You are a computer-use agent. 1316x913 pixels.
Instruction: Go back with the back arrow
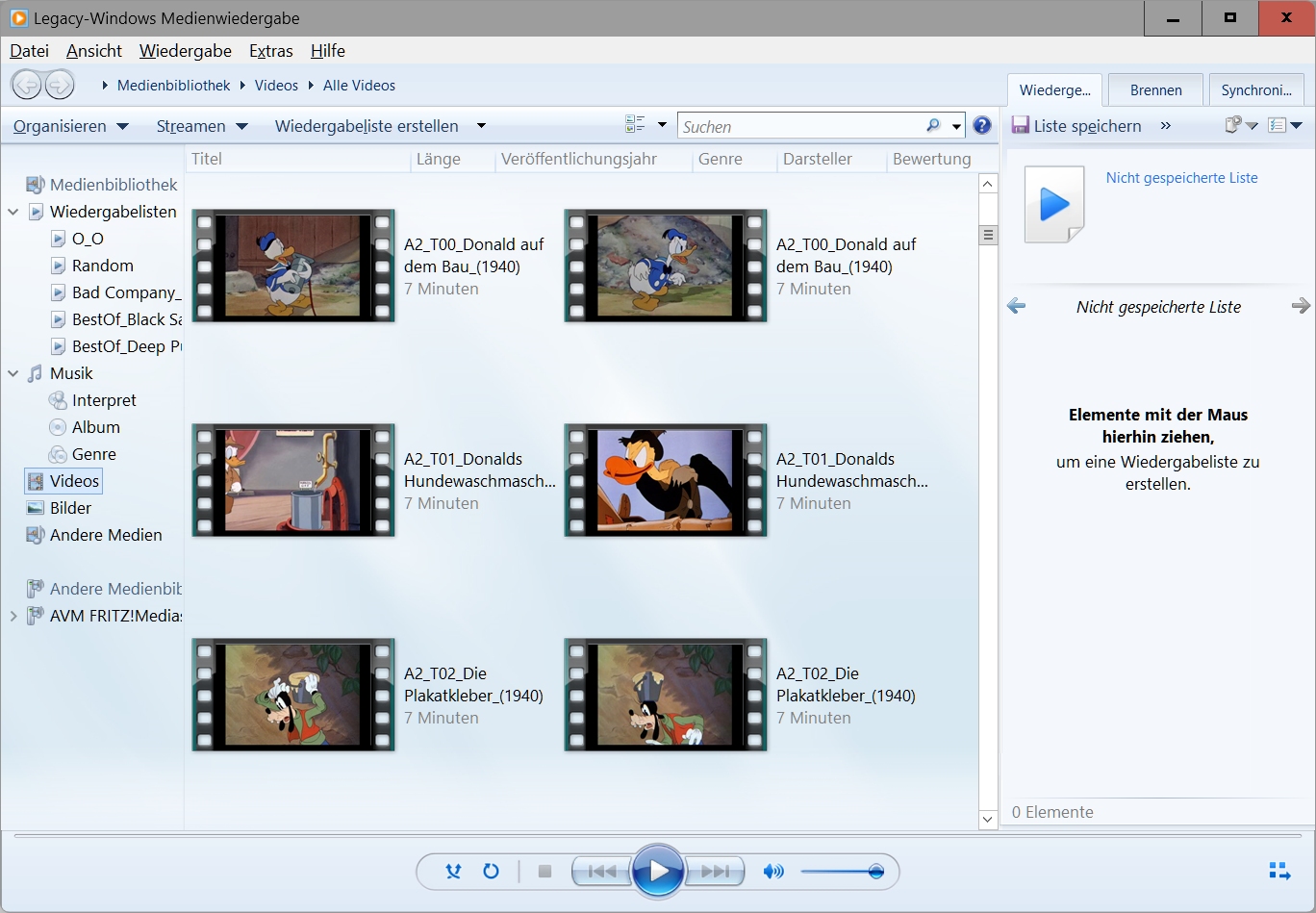tap(27, 85)
